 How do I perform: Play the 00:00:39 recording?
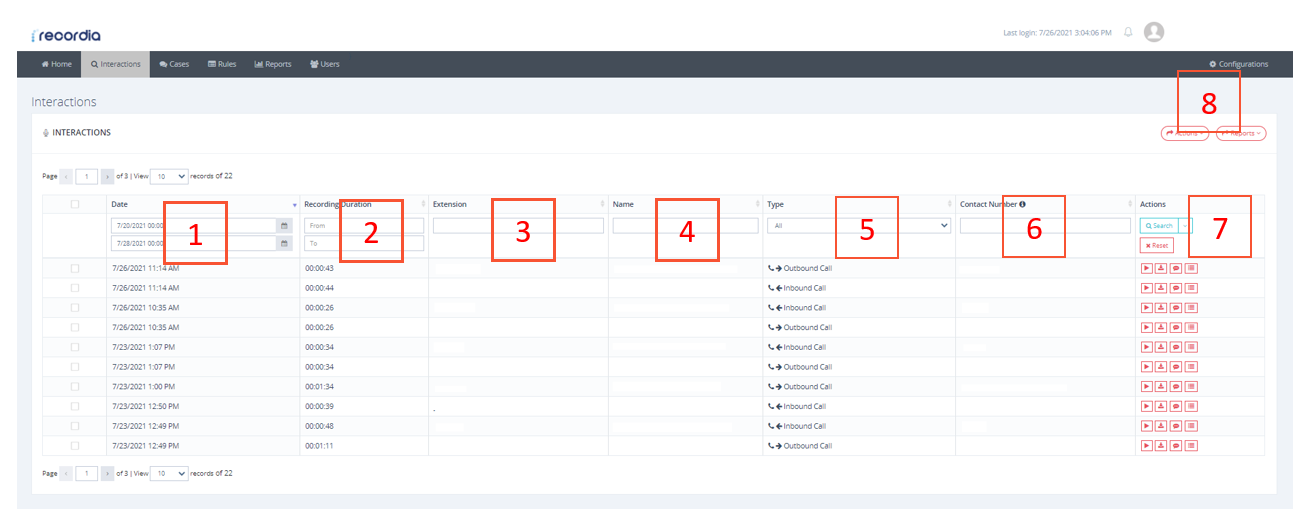click(x=1146, y=406)
